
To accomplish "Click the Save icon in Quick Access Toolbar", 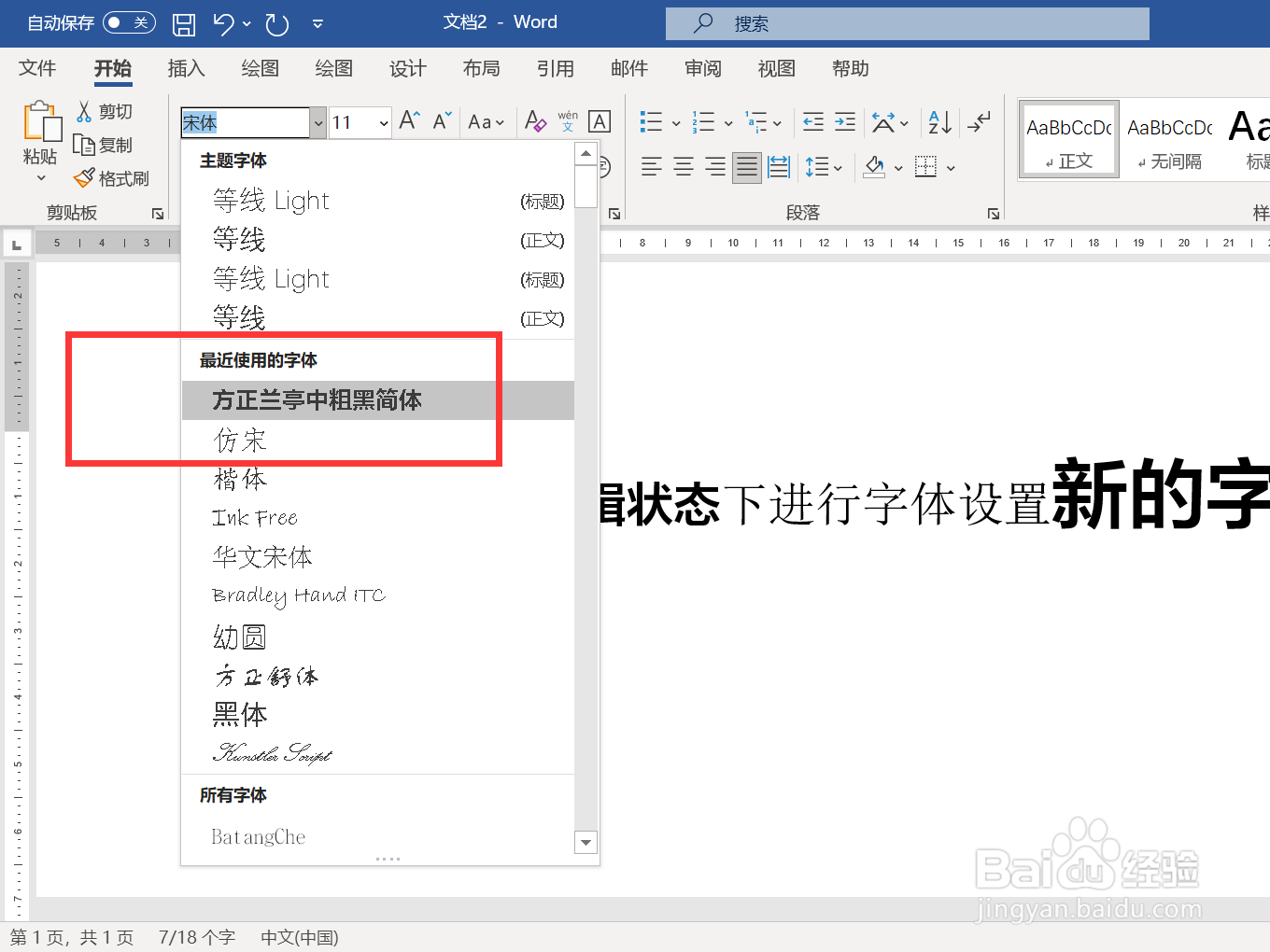I will point(183,24).
